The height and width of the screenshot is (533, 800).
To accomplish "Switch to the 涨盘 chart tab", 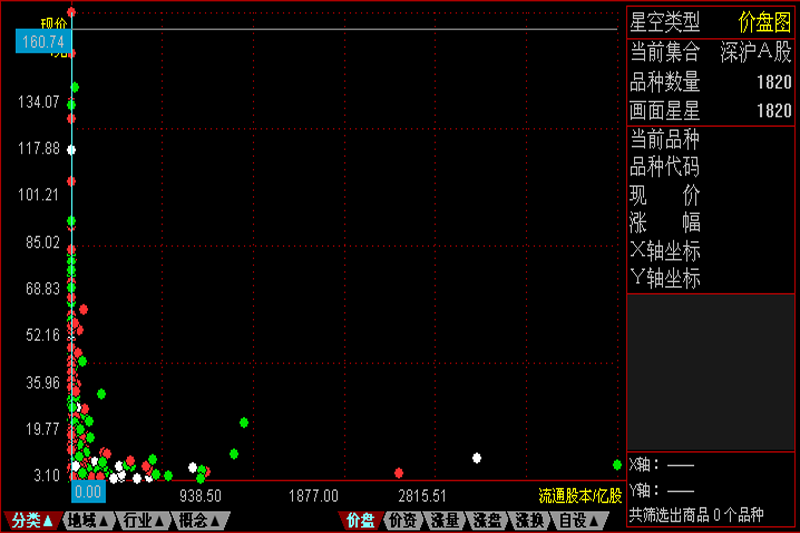I will pyautogui.click(x=487, y=521).
